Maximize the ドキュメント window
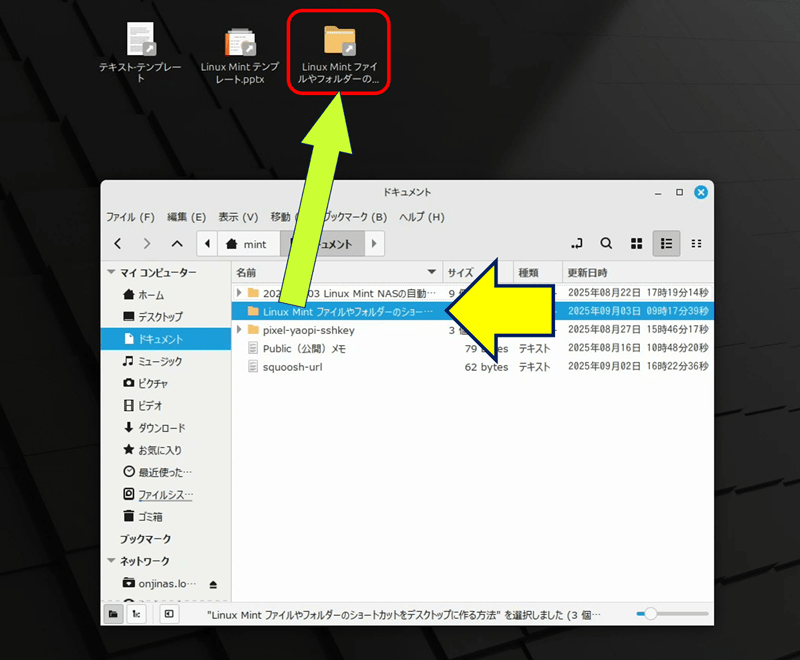This screenshot has width=800, height=660. (679, 192)
